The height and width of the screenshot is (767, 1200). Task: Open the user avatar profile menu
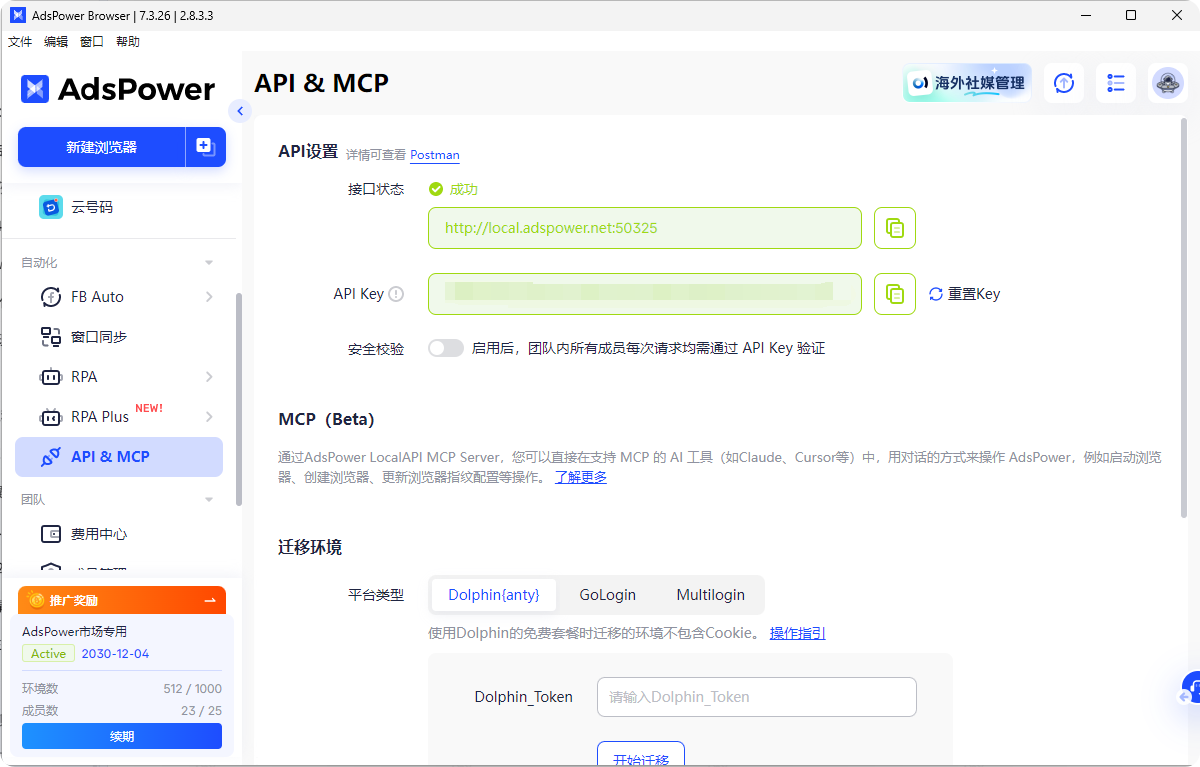pos(1167,83)
